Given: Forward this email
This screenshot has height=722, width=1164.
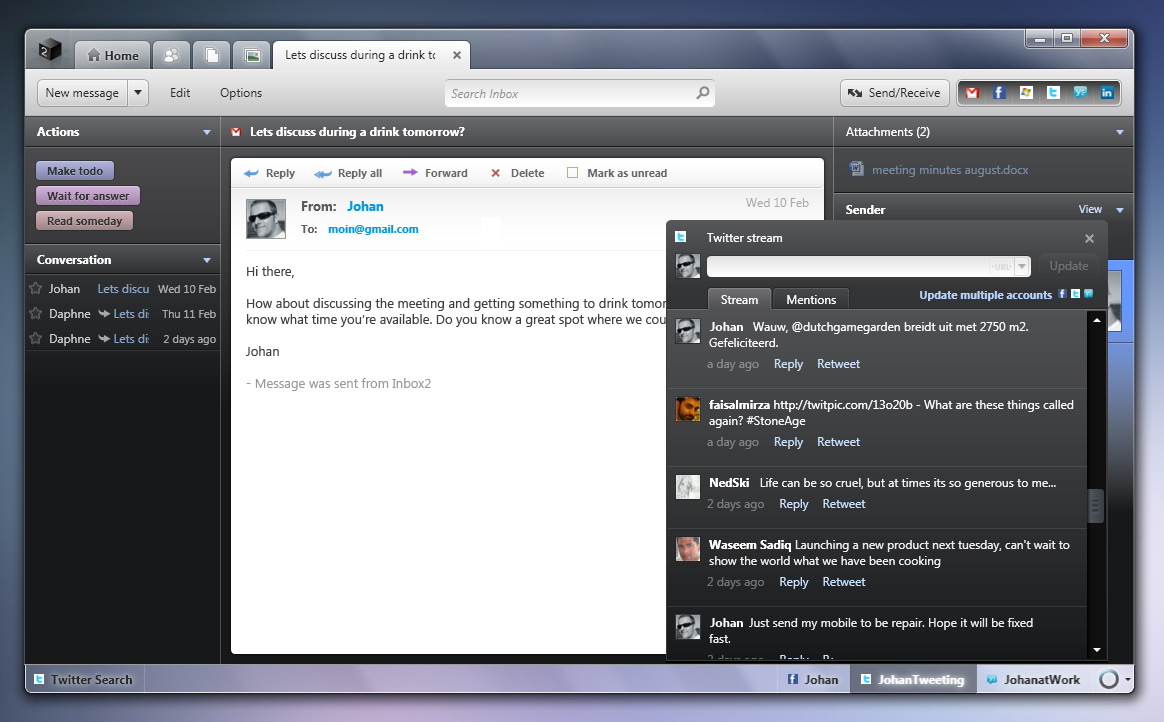Looking at the screenshot, I should coord(435,173).
